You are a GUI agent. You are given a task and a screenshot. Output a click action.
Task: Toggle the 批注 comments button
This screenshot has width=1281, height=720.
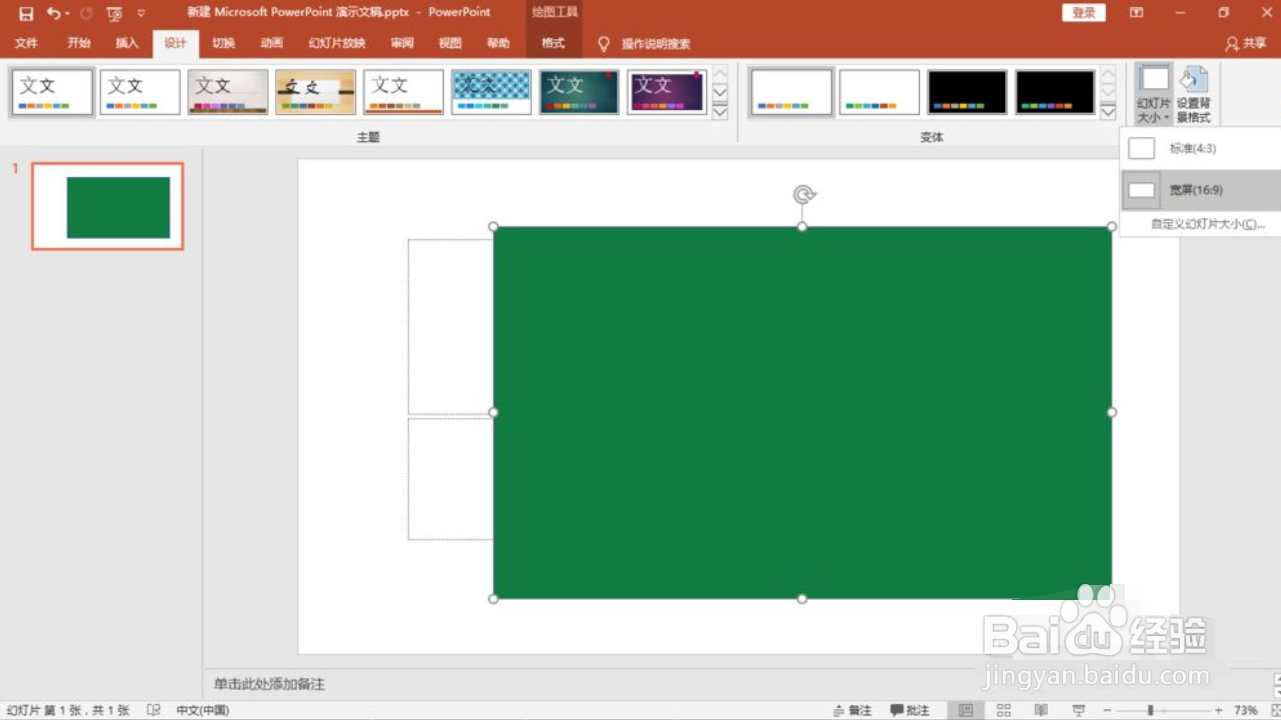(x=910, y=710)
